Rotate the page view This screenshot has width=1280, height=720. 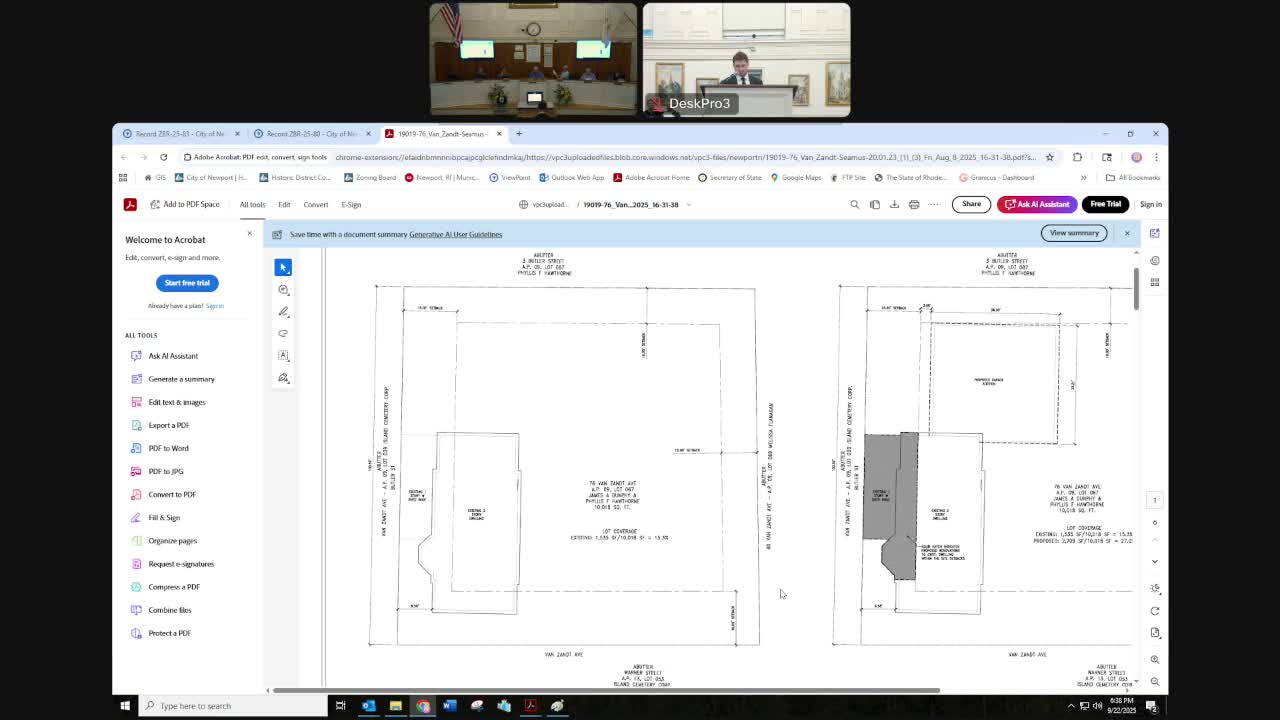point(1155,611)
